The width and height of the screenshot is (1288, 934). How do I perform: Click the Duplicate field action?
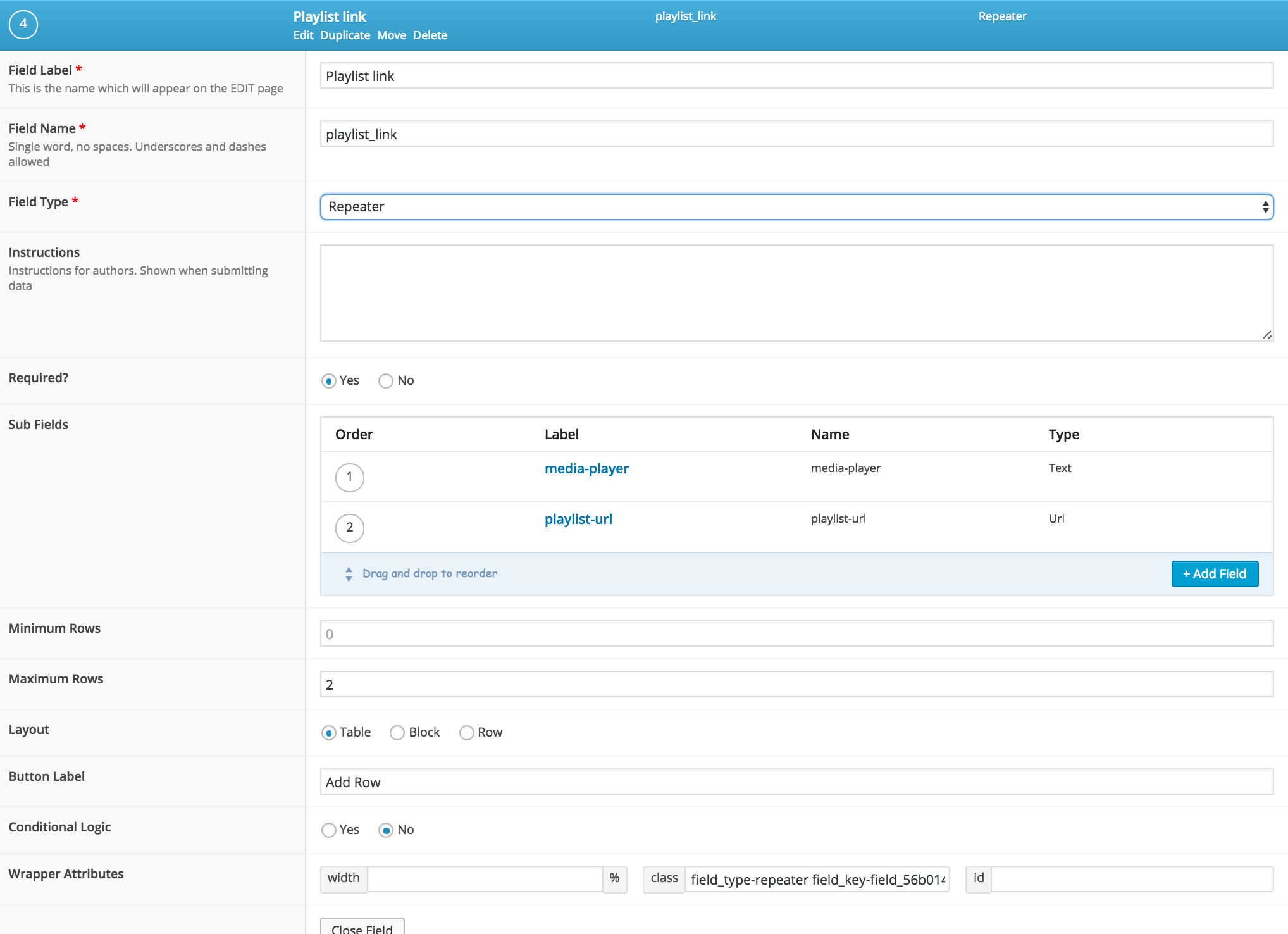[x=345, y=35]
